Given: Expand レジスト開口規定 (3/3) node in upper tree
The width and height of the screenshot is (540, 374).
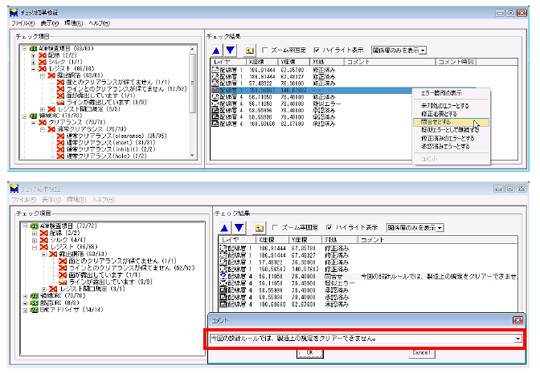Looking at the screenshot, I should coord(42,109).
